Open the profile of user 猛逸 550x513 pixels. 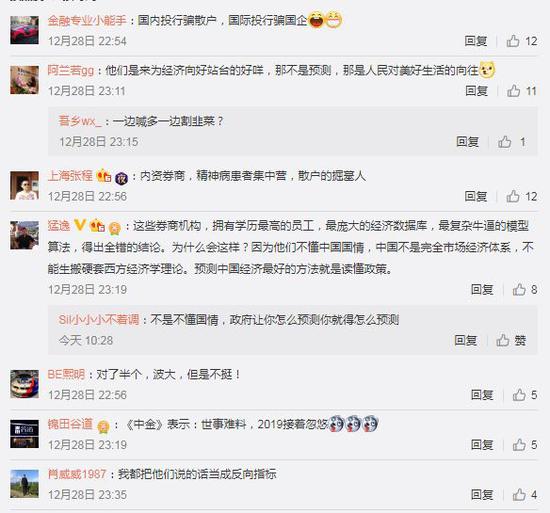coord(59,226)
